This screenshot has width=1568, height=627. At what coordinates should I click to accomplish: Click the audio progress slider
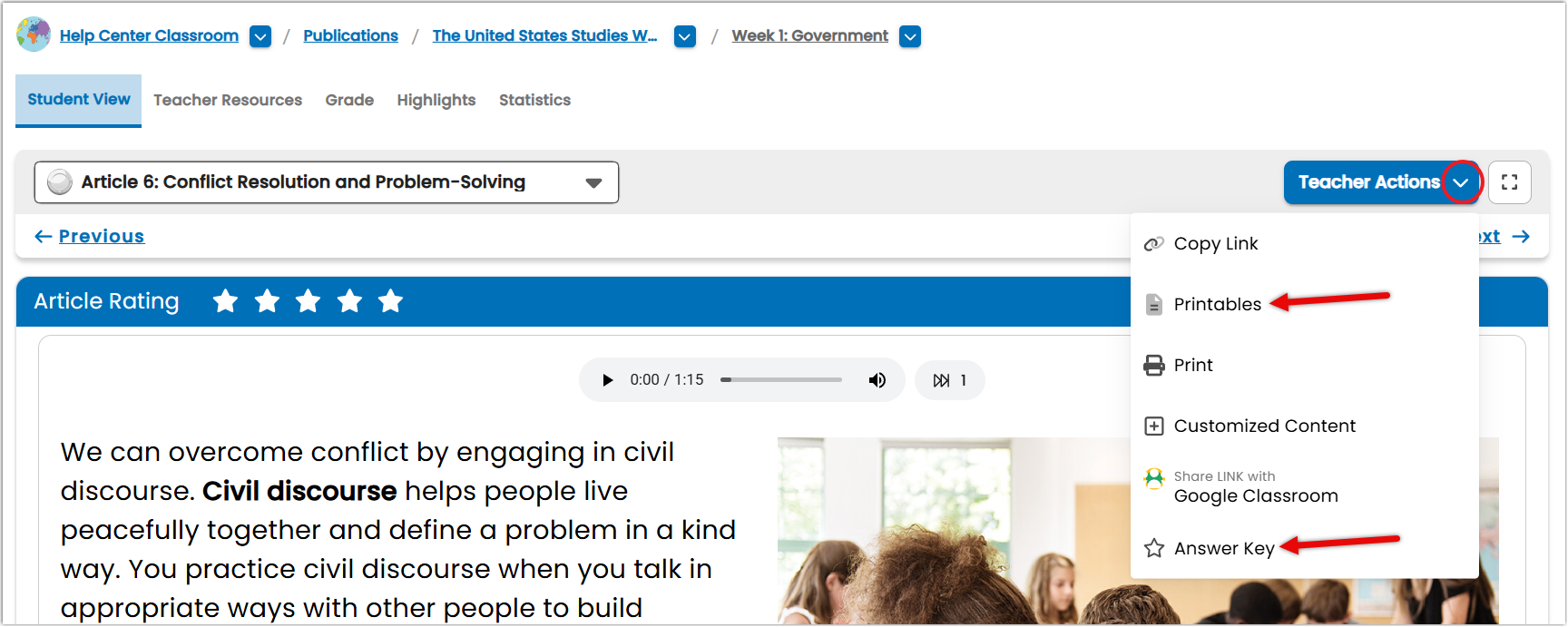(781, 380)
